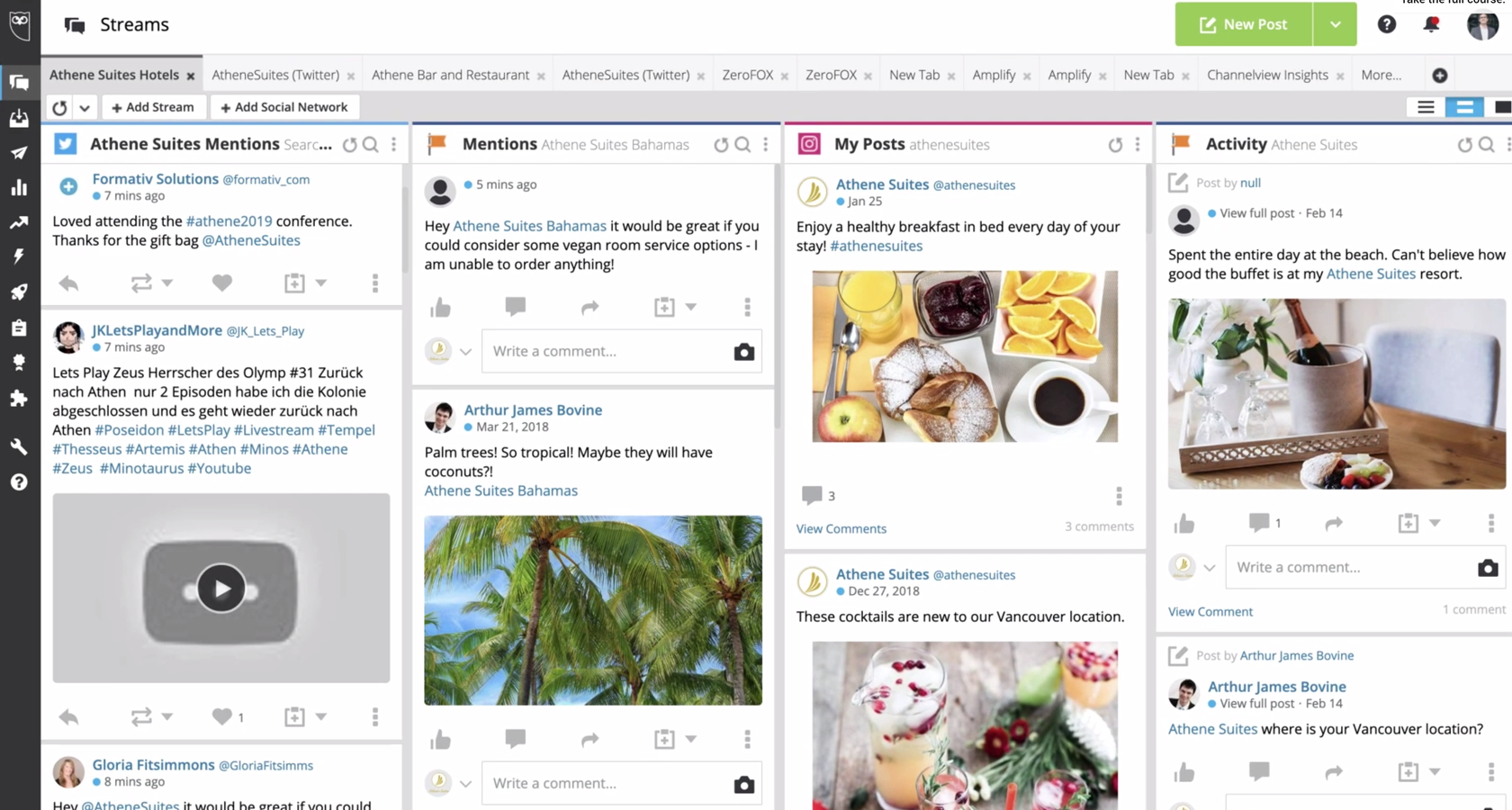Screen dimensions: 1512x810
Task: Open the Publisher paper plane sidebar icon
Action: 19,152
